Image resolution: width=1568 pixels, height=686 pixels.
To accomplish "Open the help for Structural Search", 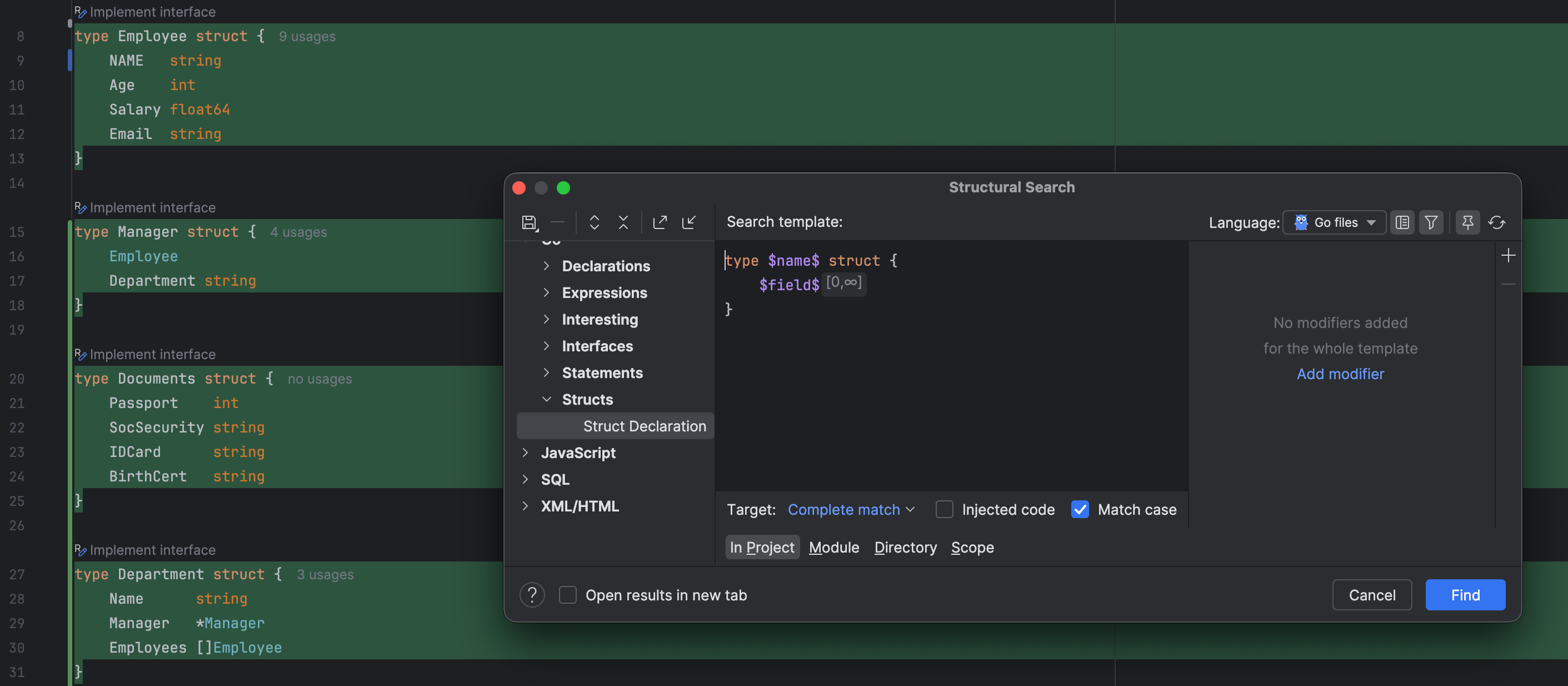I will [x=531, y=595].
